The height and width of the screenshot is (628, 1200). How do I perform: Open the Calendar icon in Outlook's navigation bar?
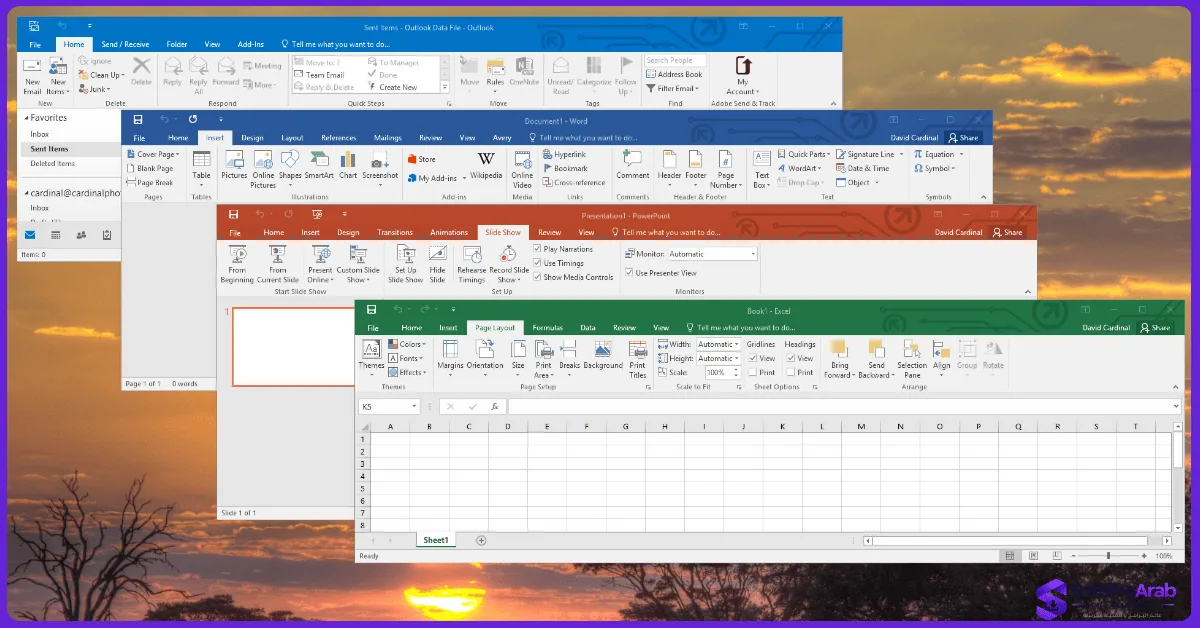click(55, 235)
